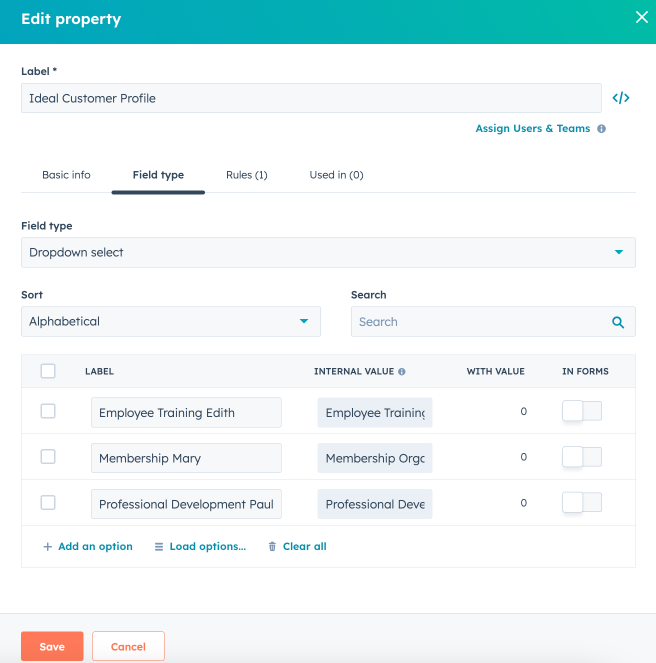Enable In Forms for Employee Training Edith
656x663 pixels.
(581, 411)
